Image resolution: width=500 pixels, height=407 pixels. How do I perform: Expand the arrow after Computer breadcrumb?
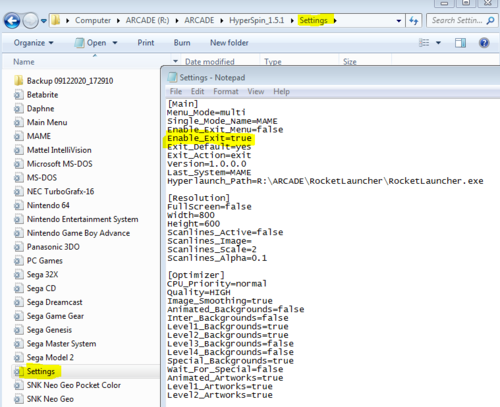(118, 21)
